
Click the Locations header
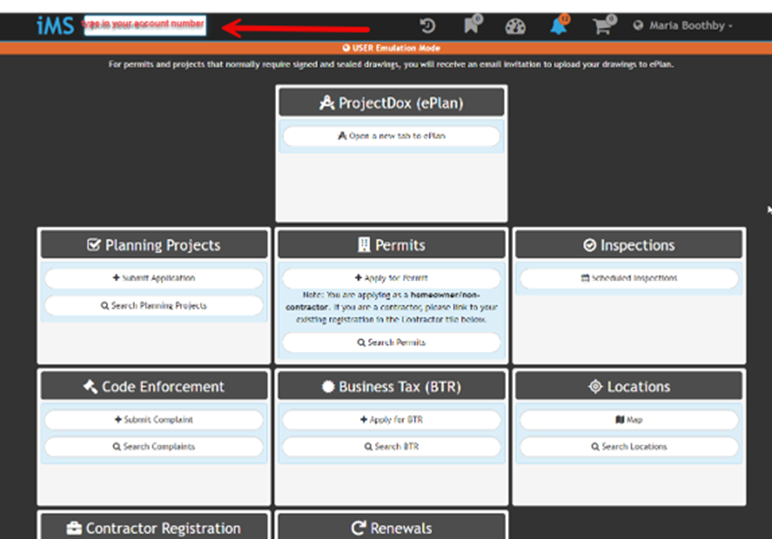(x=629, y=386)
